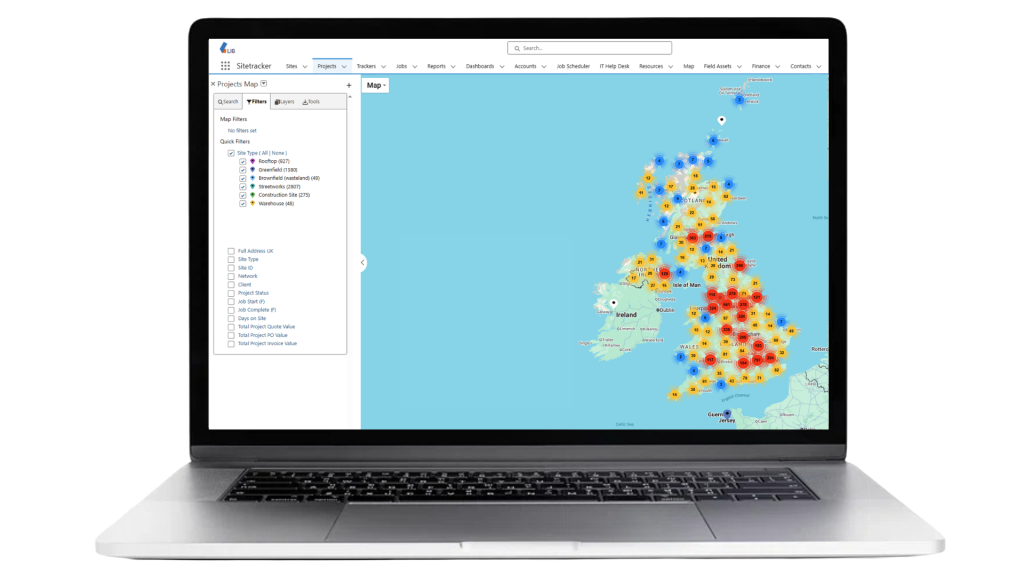
Task: Open the Job Scheduler nav item
Action: click(x=572, y=66)
